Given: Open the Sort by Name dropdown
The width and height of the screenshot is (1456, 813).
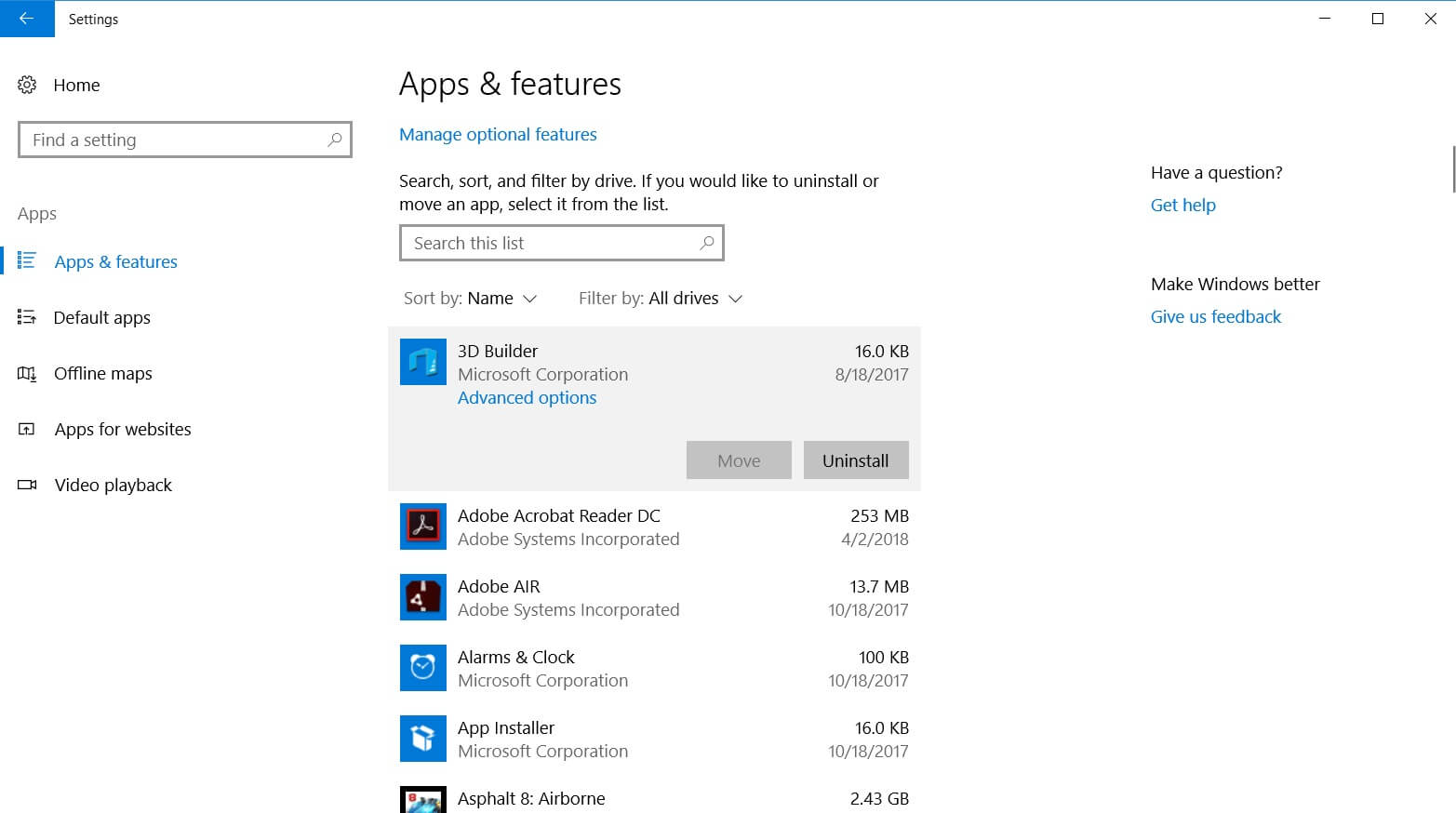Looking at the screenshot, I should [470, 298].
